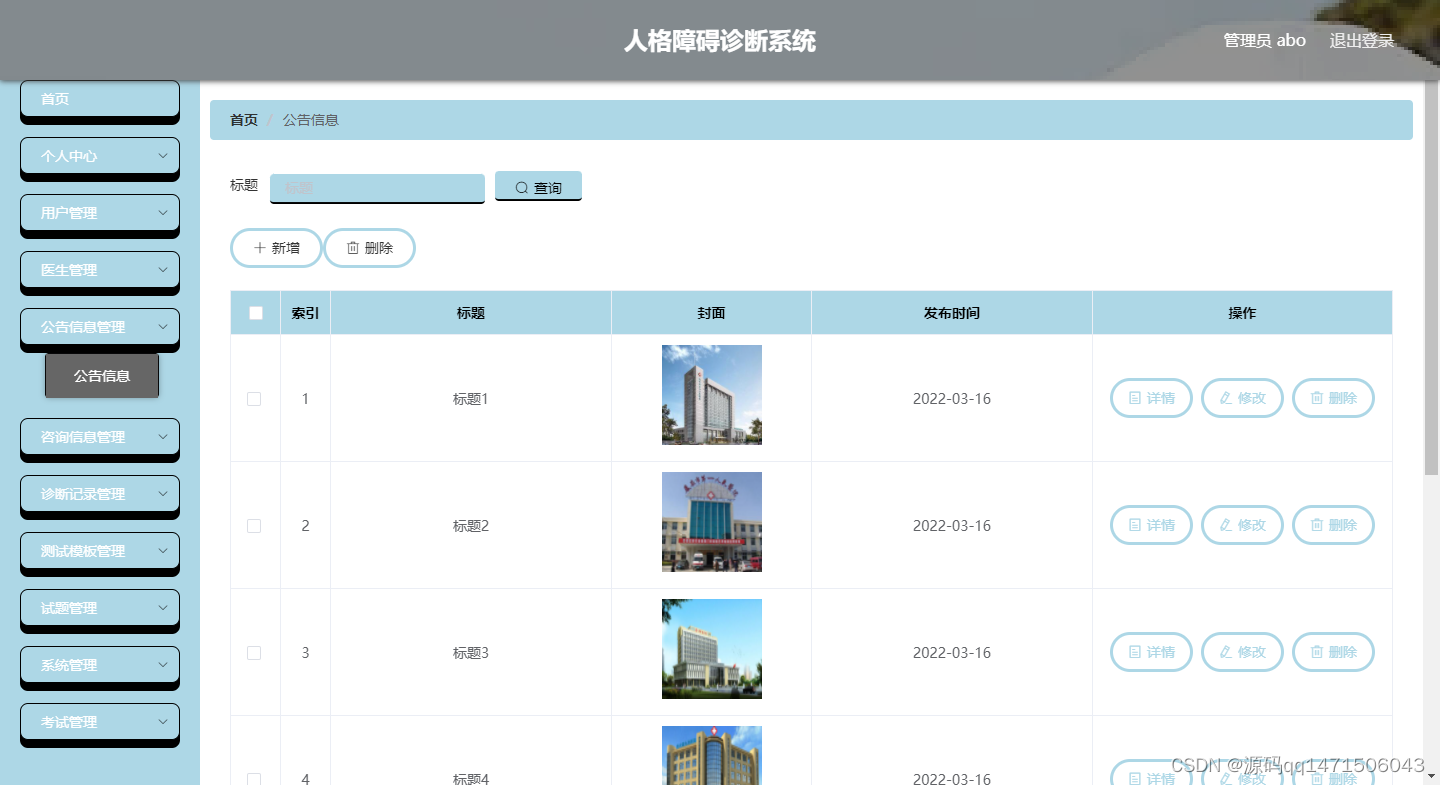Open the cover thumbnail for 标题3
Image resolution: width=1440 pixels, height=785 pixels.
[x=712, y=649]
